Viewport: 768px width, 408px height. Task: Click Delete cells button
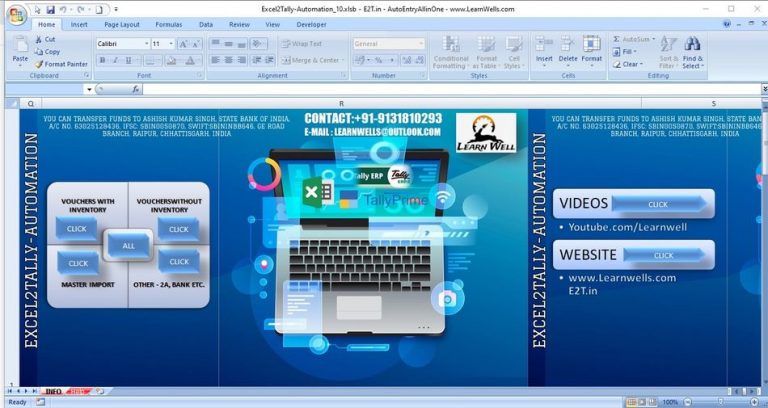(568, 52)
